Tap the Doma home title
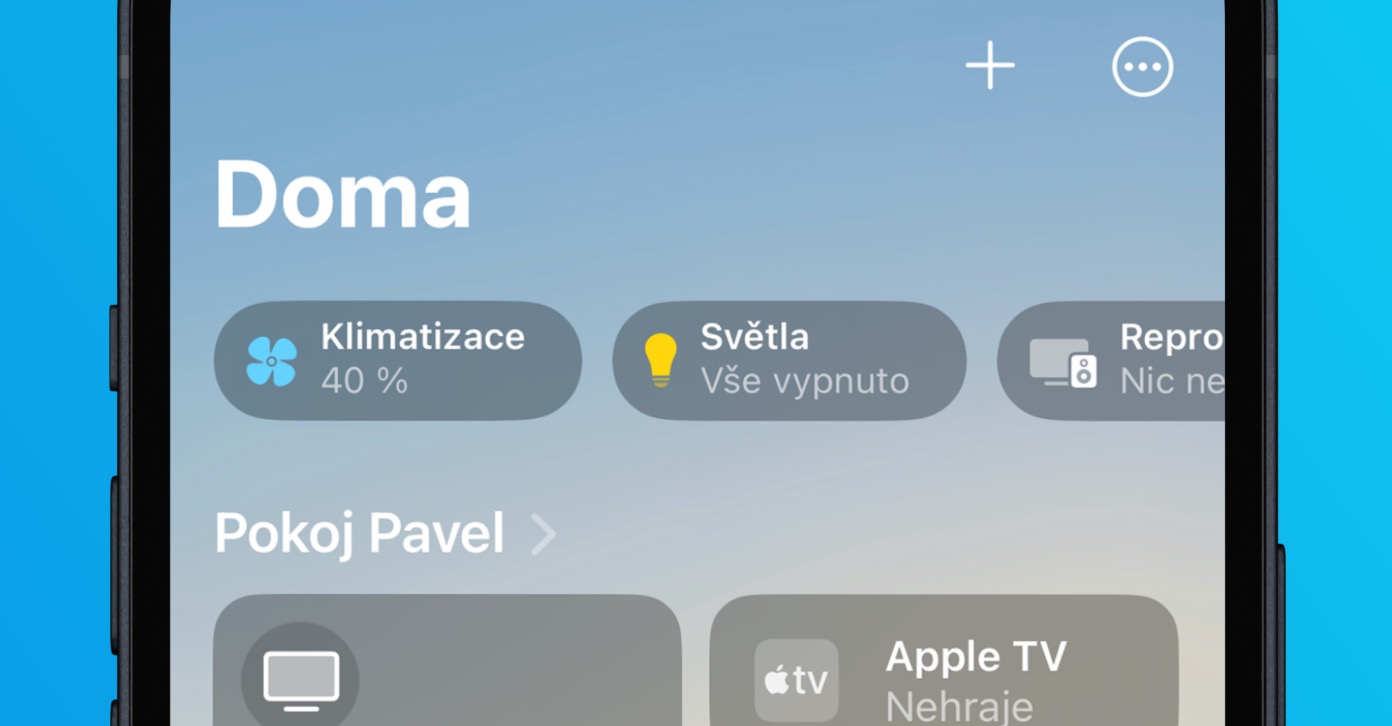 (343, 196)
